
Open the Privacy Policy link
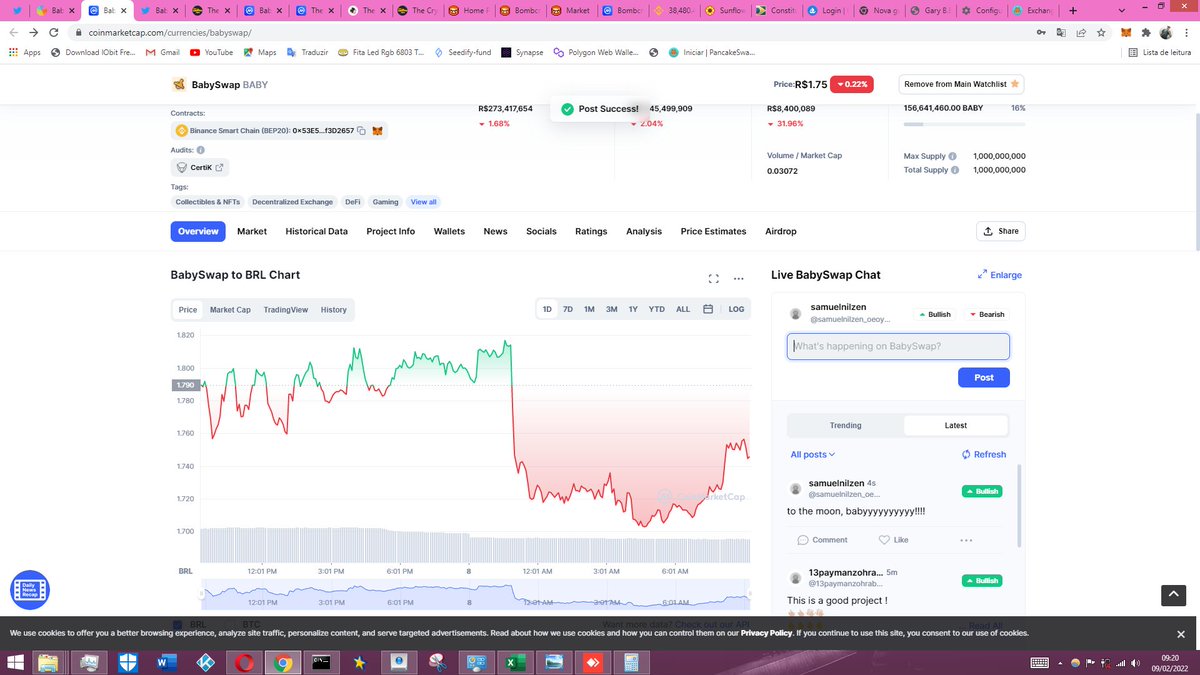767,633
